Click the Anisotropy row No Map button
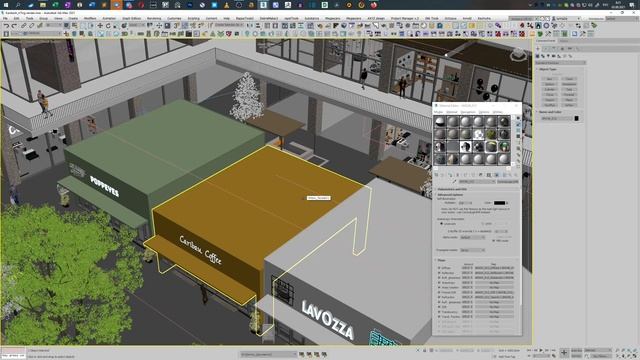 494,282
